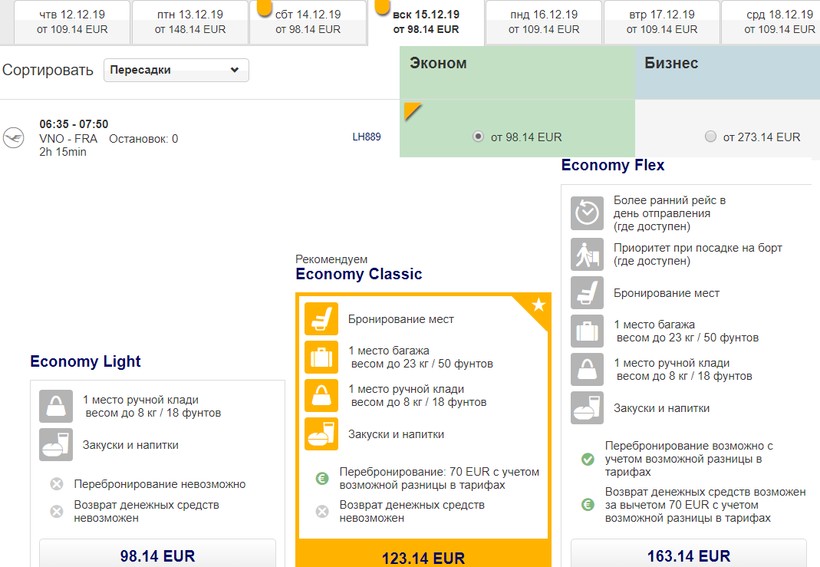
Task: Click the Lufthansa airline logo icon
Action: pyautogui.click(x=13, y=138)
